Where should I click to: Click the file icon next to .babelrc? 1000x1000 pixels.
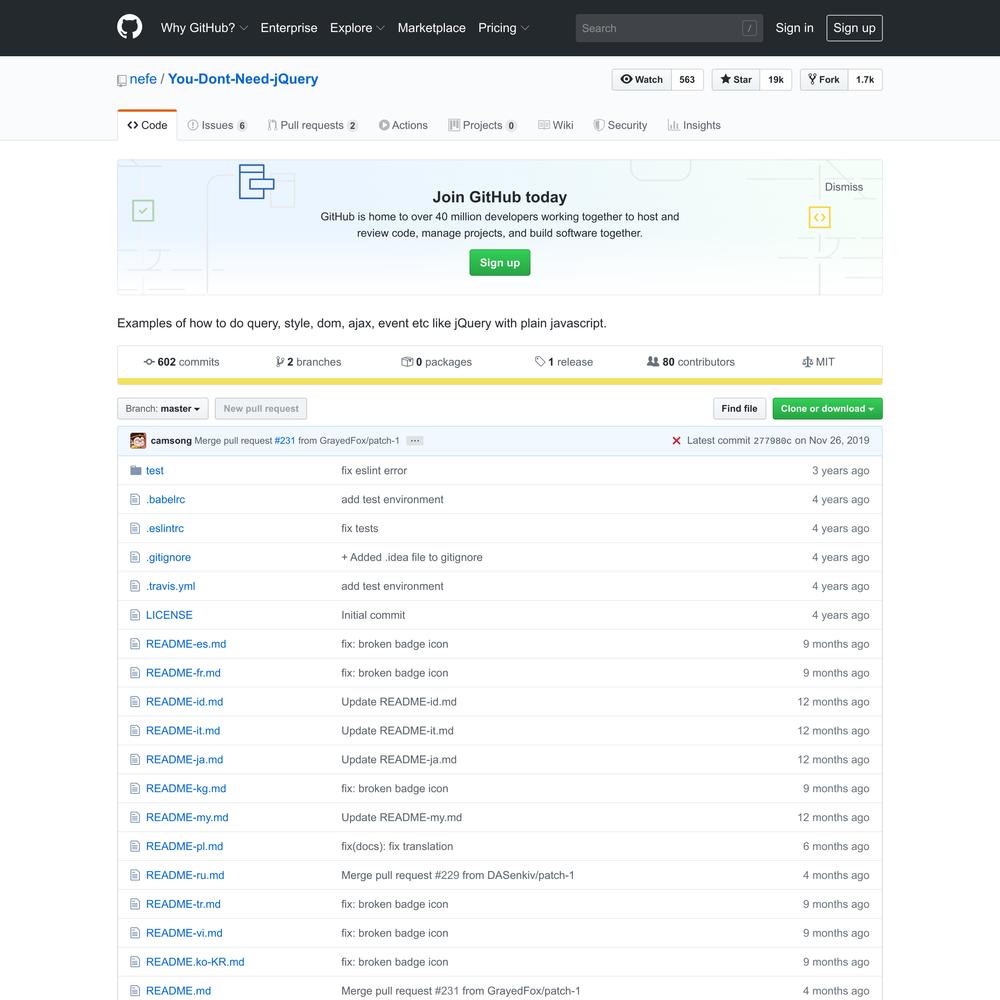135,499
